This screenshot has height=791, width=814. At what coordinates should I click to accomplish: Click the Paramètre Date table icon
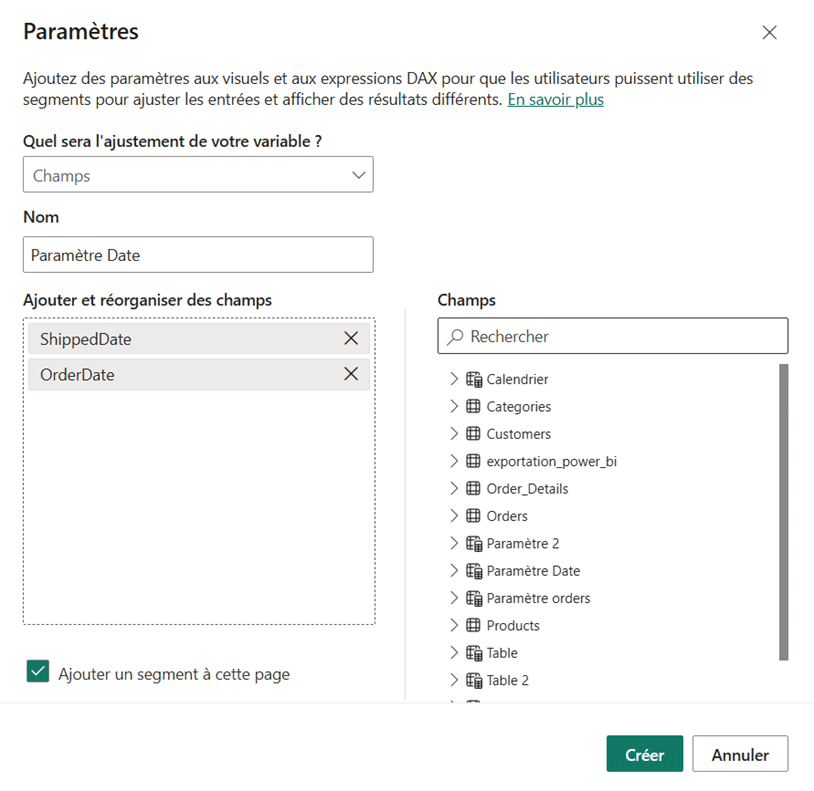(x=474, y=571)
